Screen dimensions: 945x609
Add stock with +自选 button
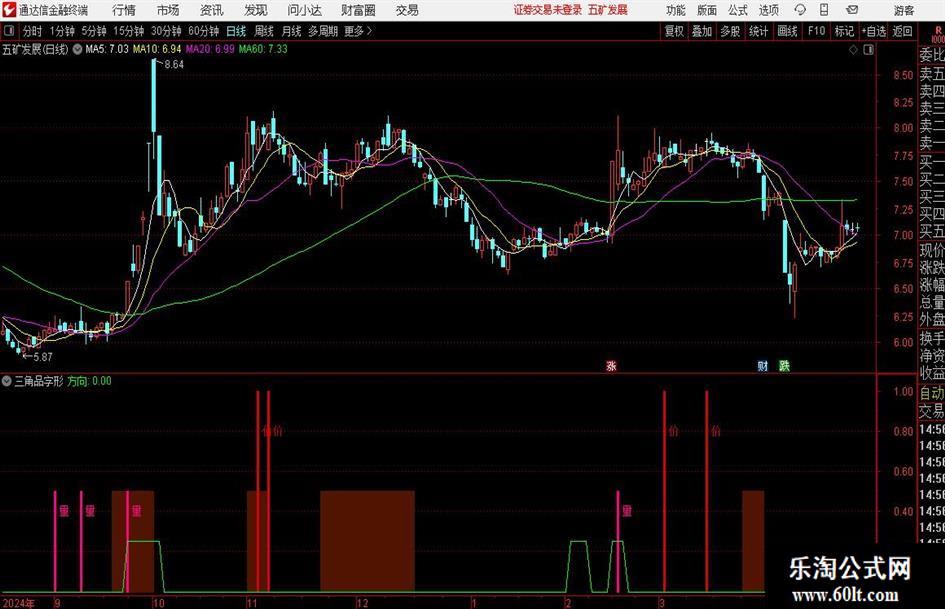click(x=874, y=31)
